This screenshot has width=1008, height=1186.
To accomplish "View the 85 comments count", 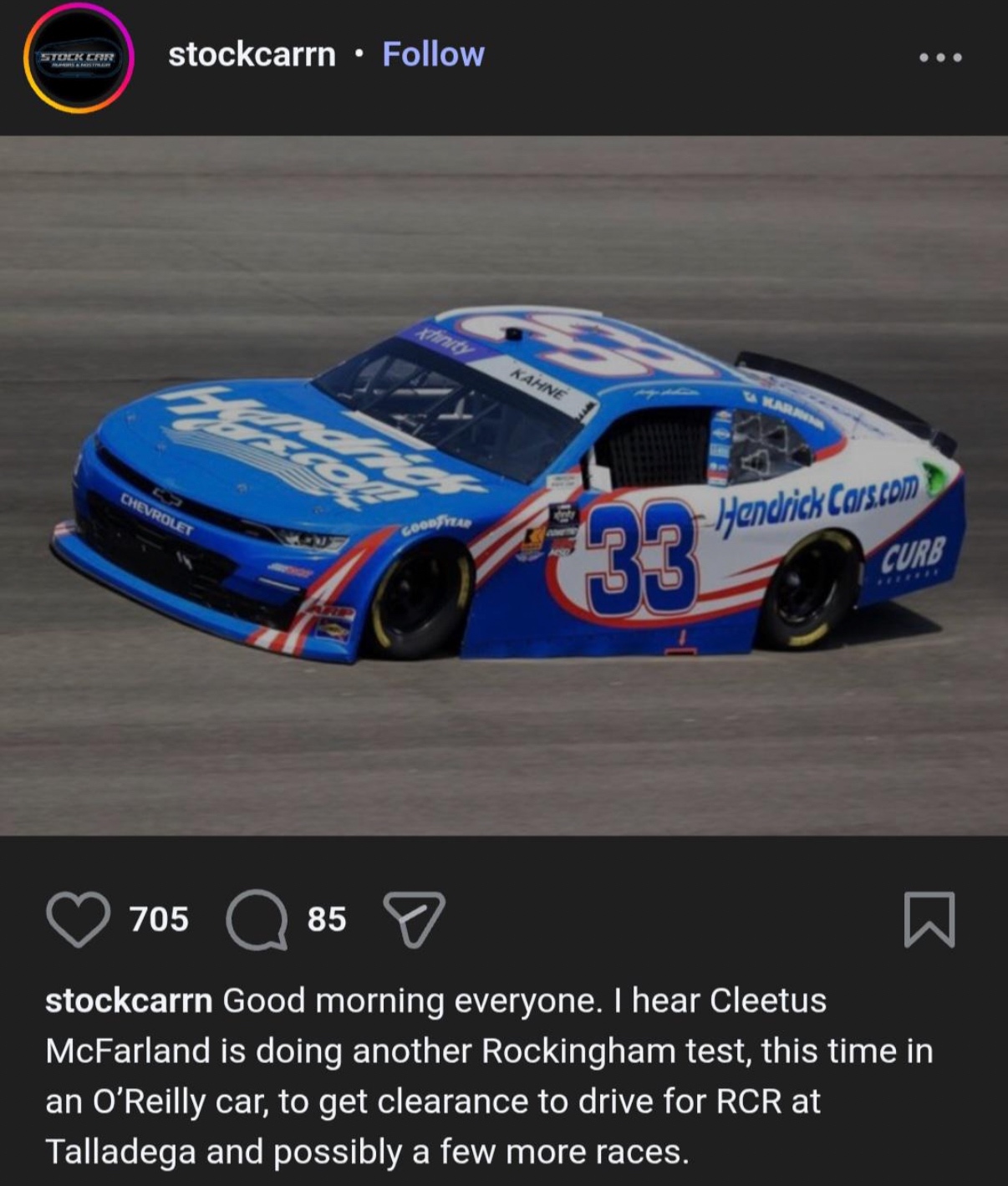I will tap(327, 919).
